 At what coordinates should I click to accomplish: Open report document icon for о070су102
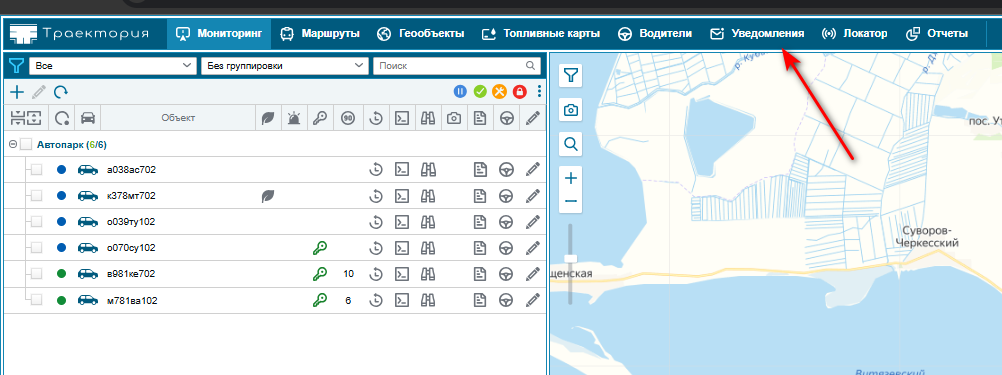480,248
